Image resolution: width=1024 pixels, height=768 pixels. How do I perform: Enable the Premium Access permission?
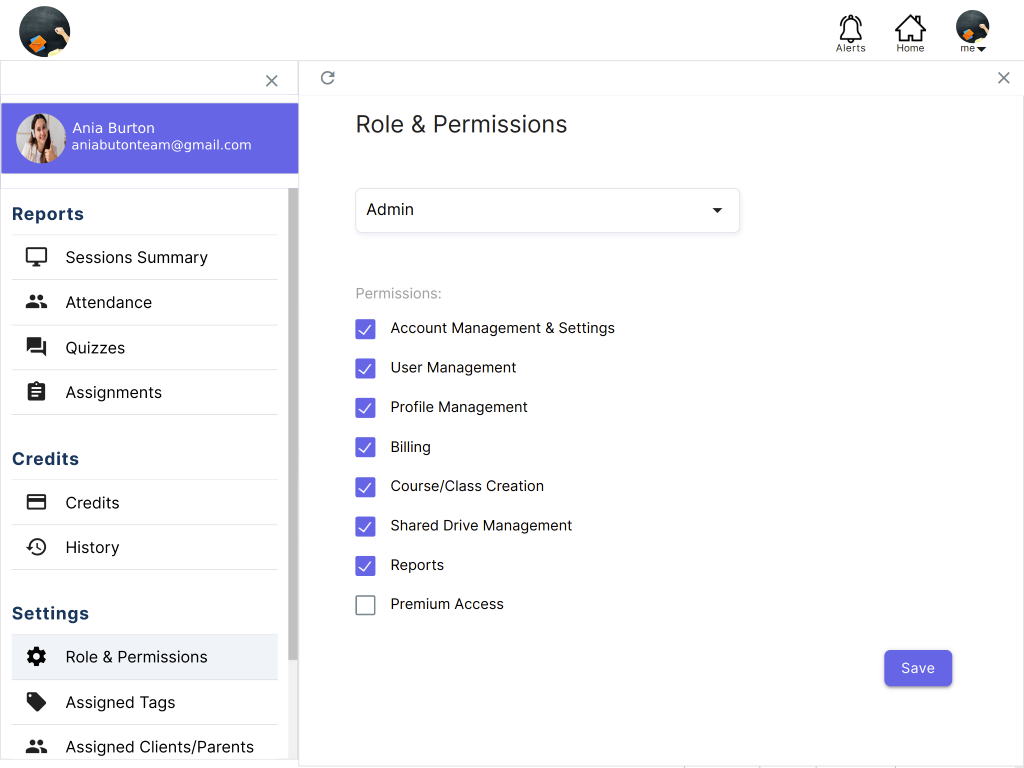coord(365,605)
